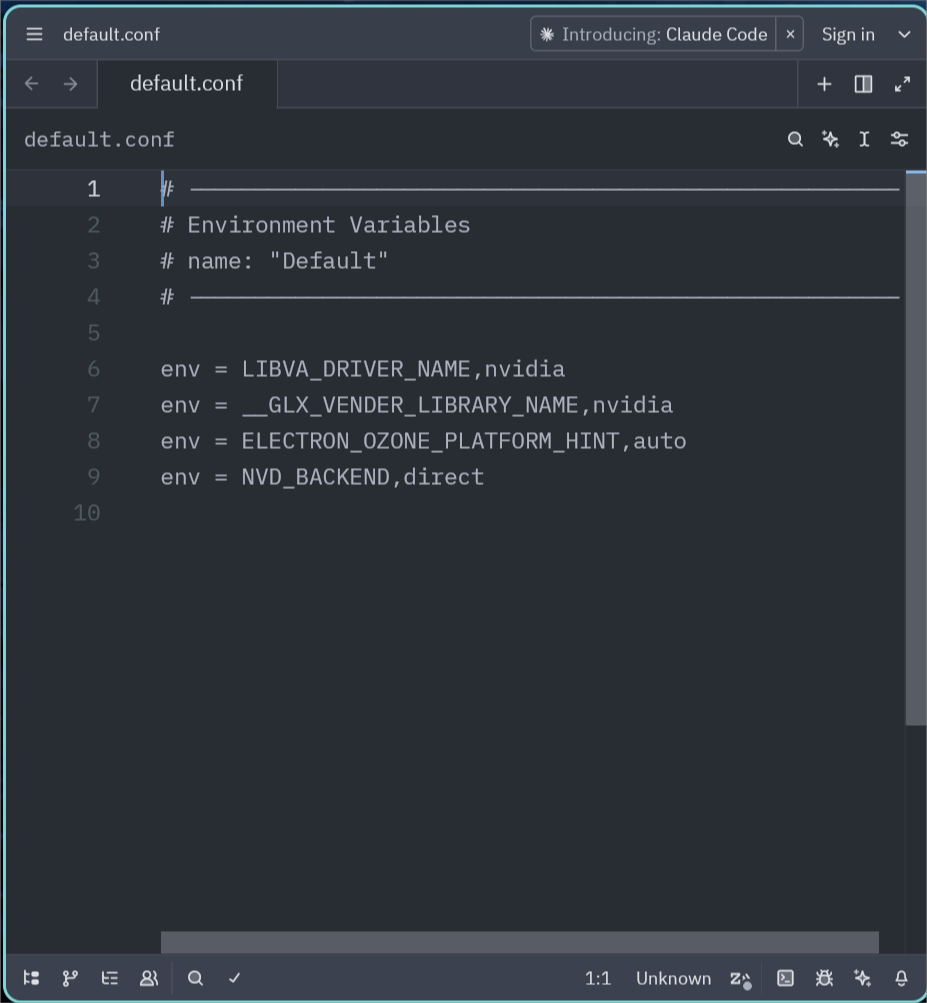The width and height of the screenshot is (927, 1003).
Task: Zoom the pane to fullscreen
Action: (902, 84)
